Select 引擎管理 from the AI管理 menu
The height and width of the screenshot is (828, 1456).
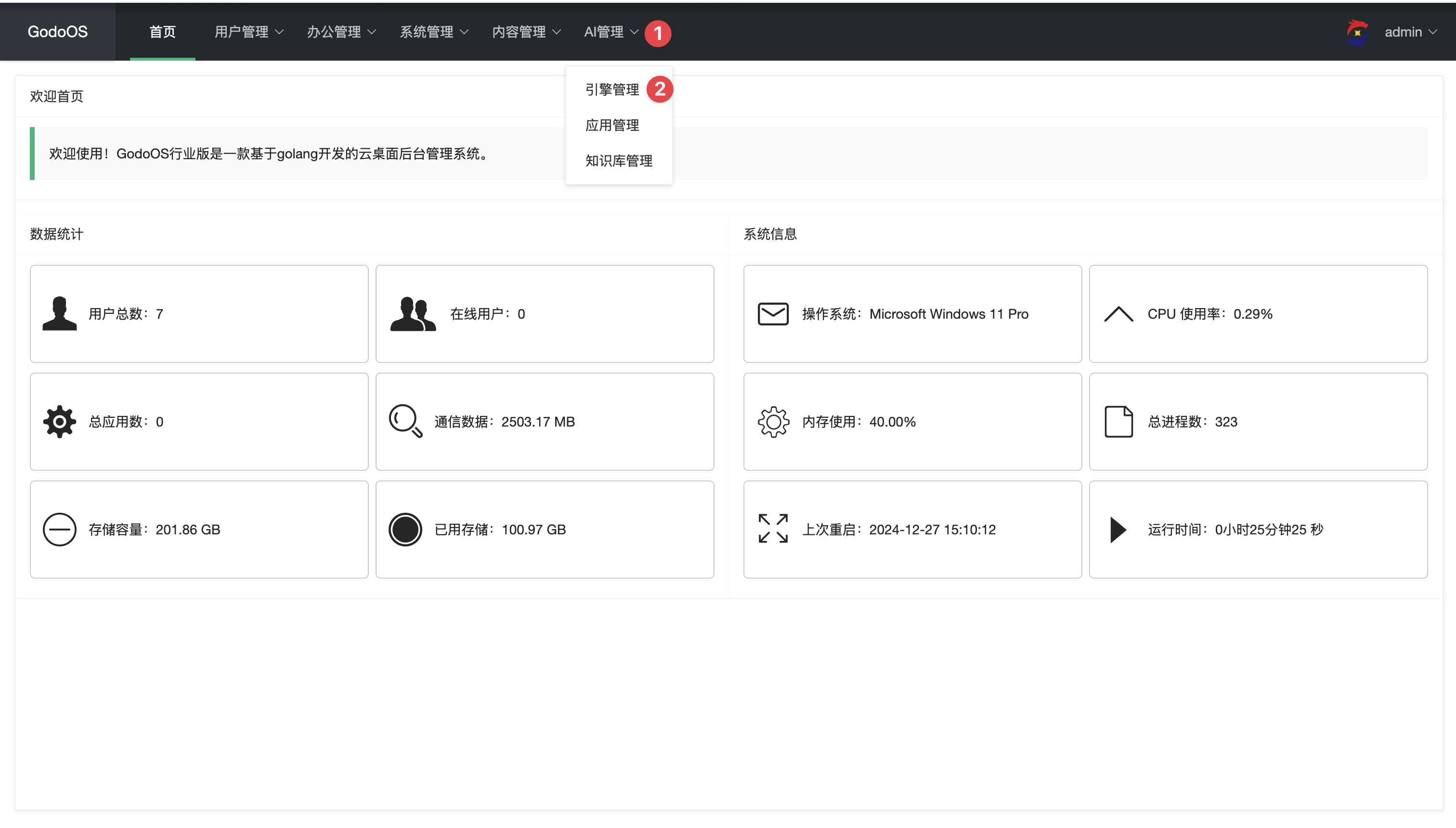click(x=612, y=89)
